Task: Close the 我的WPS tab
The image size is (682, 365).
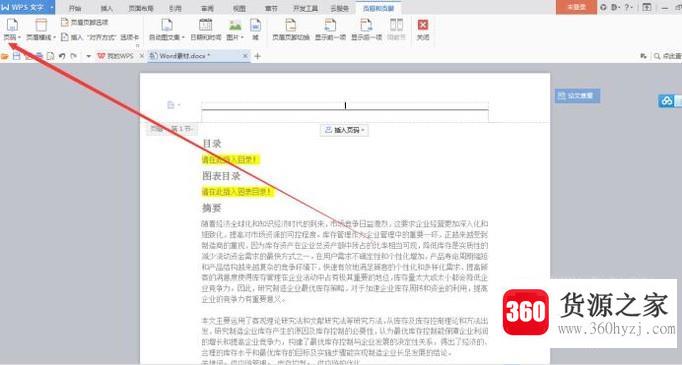Action: 142,56
